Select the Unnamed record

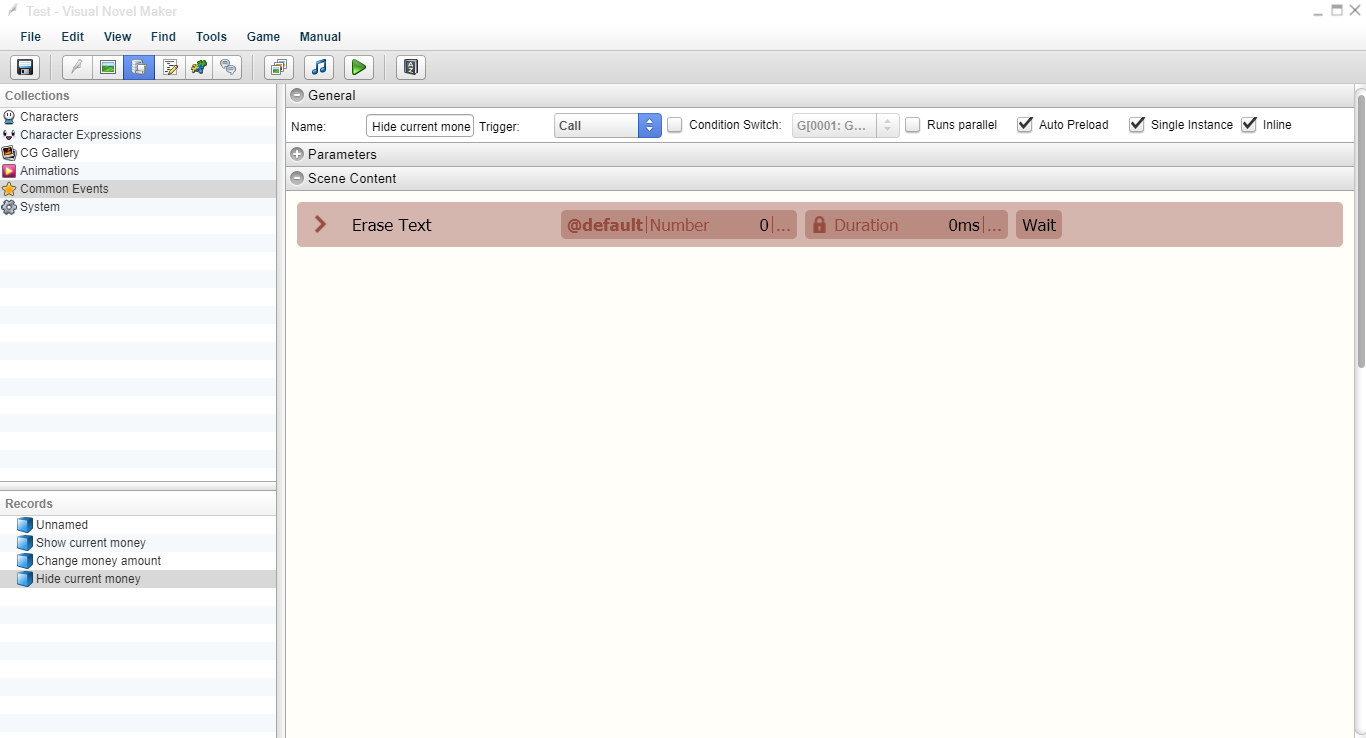(138, 525)
